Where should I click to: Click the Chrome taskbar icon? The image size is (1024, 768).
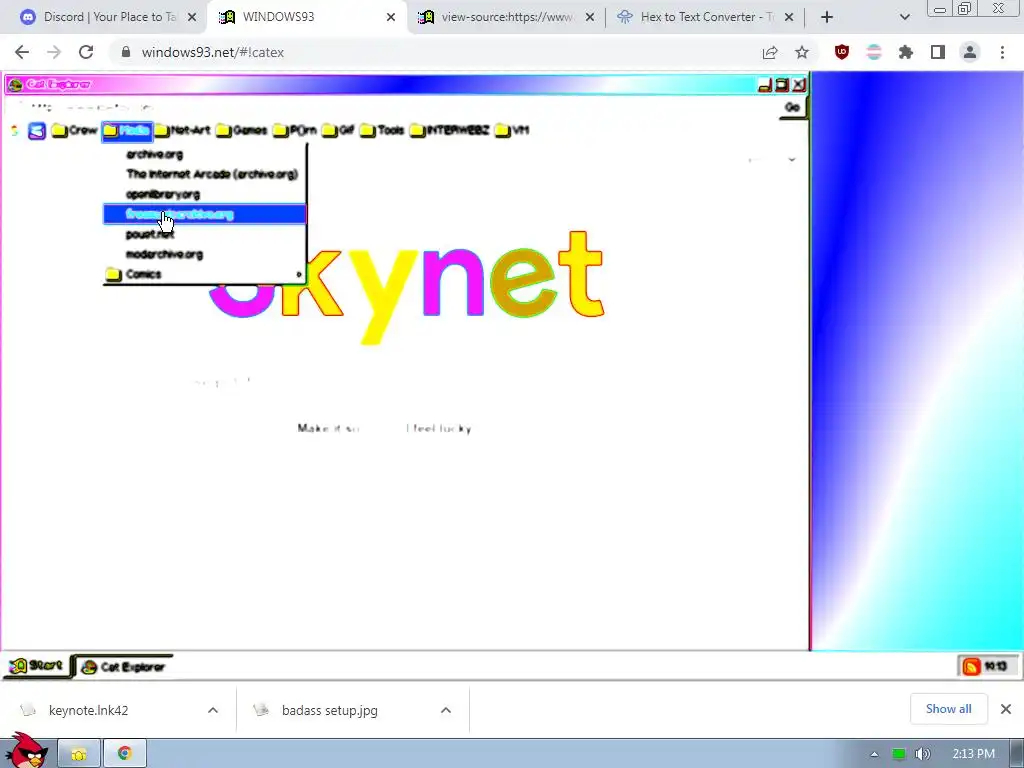[125, 754]
